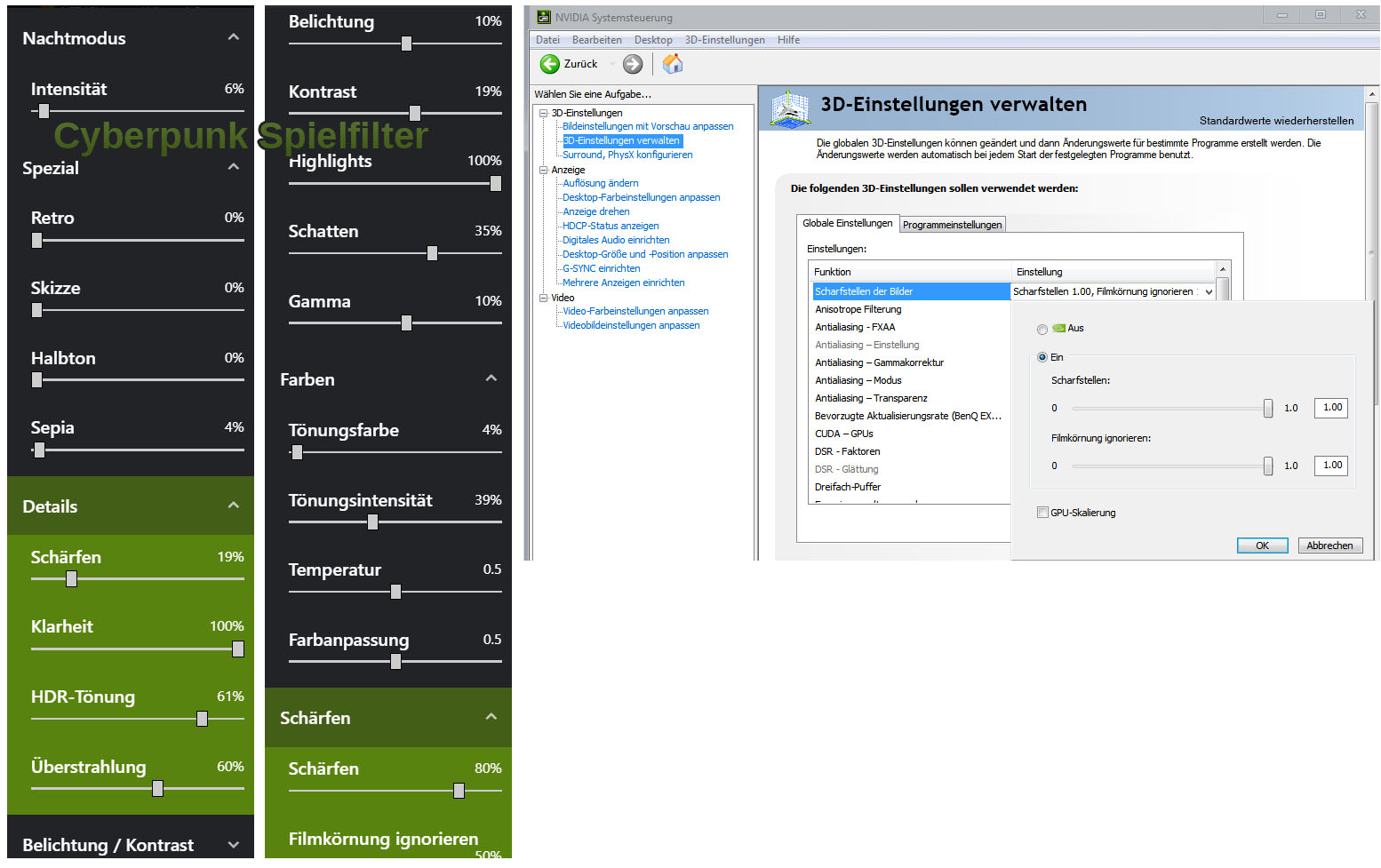The image size is (1381, 868).
Task: Open Bildeinstellungen mit Vorschau anpassen
Action: pos(648,126)
